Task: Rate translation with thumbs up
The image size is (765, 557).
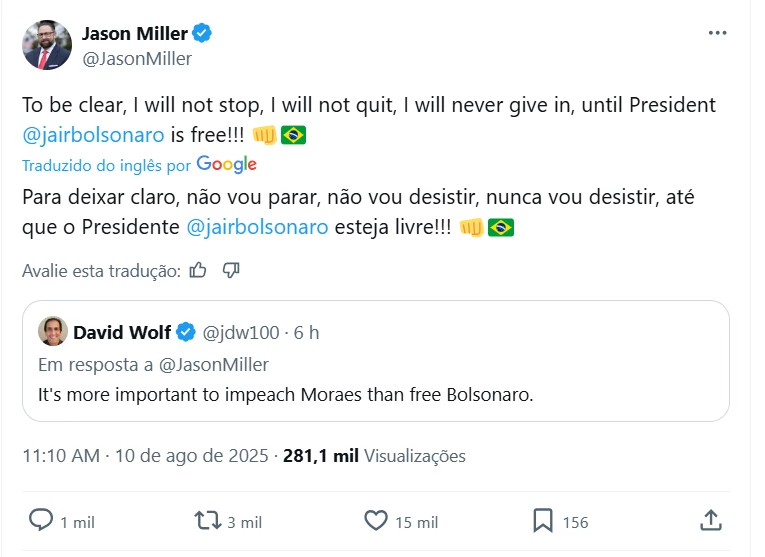Action: pyautogui.click(x=198, y=270)
